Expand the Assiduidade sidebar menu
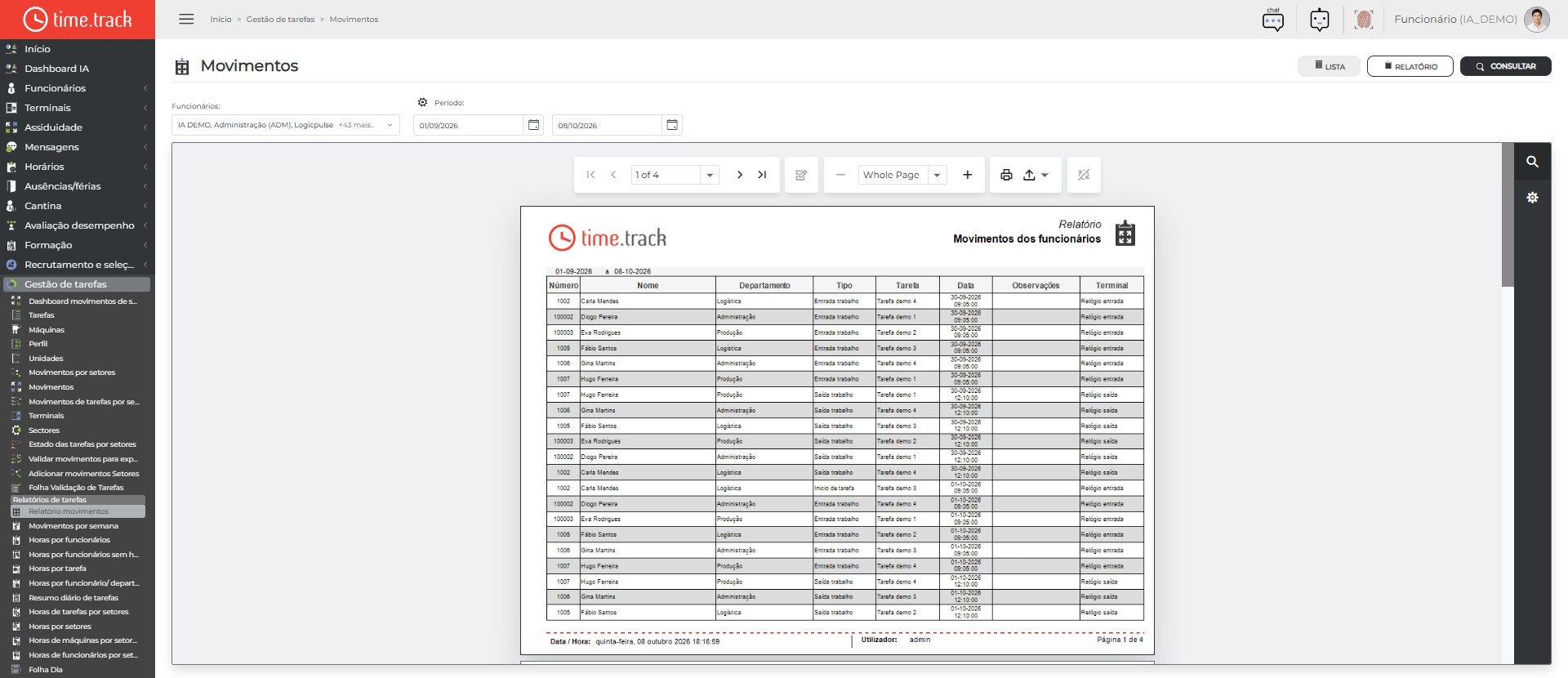Image resolution: width=1568 pixels, height=678 pixels. click(x=78, y=127)
